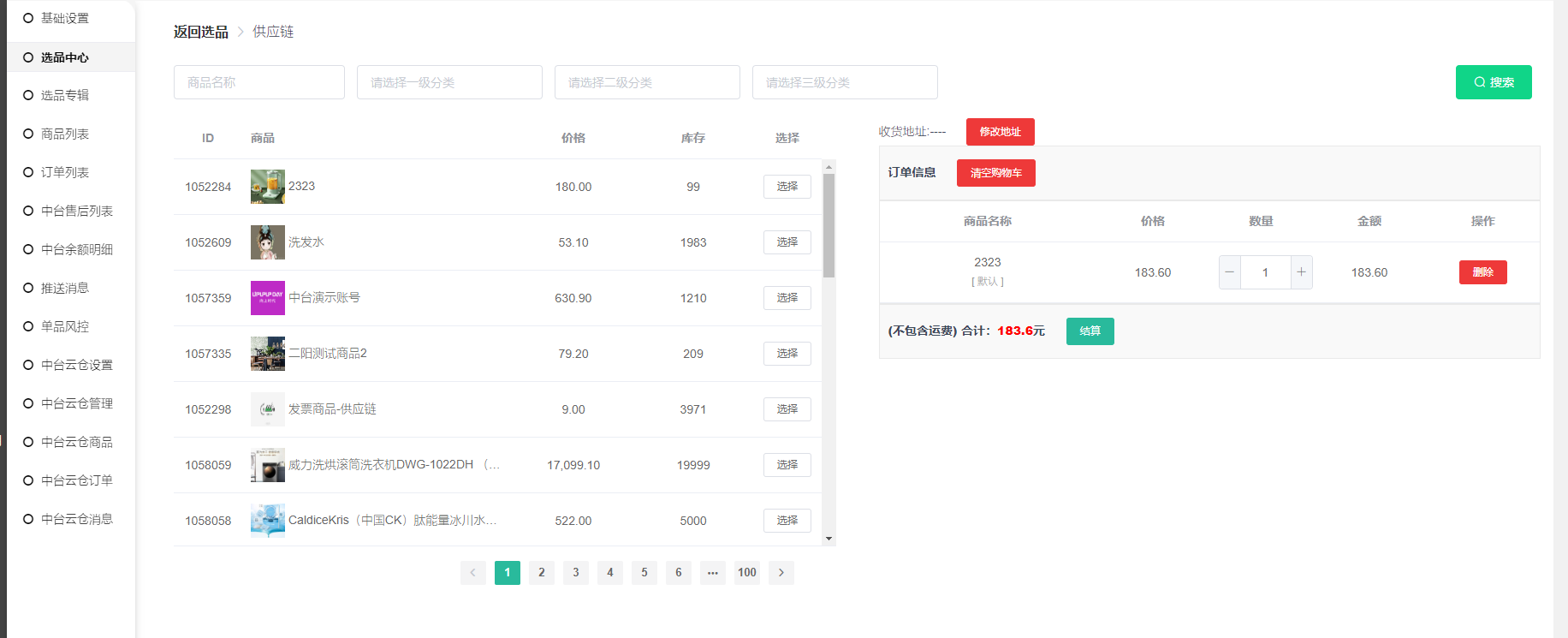Jump to page 100 in pagination
This screenshot has width=1568, height=638.
click(x=747, y=573)
